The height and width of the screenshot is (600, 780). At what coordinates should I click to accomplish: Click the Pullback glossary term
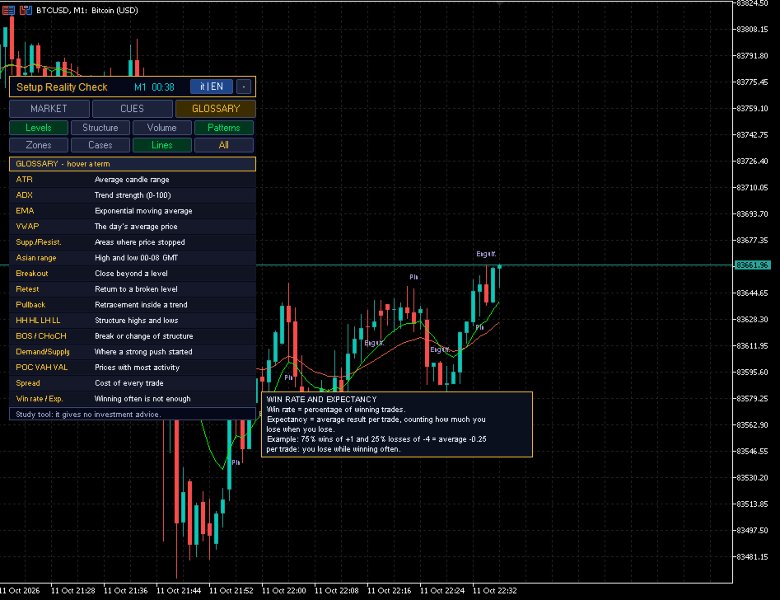[30, 305]
